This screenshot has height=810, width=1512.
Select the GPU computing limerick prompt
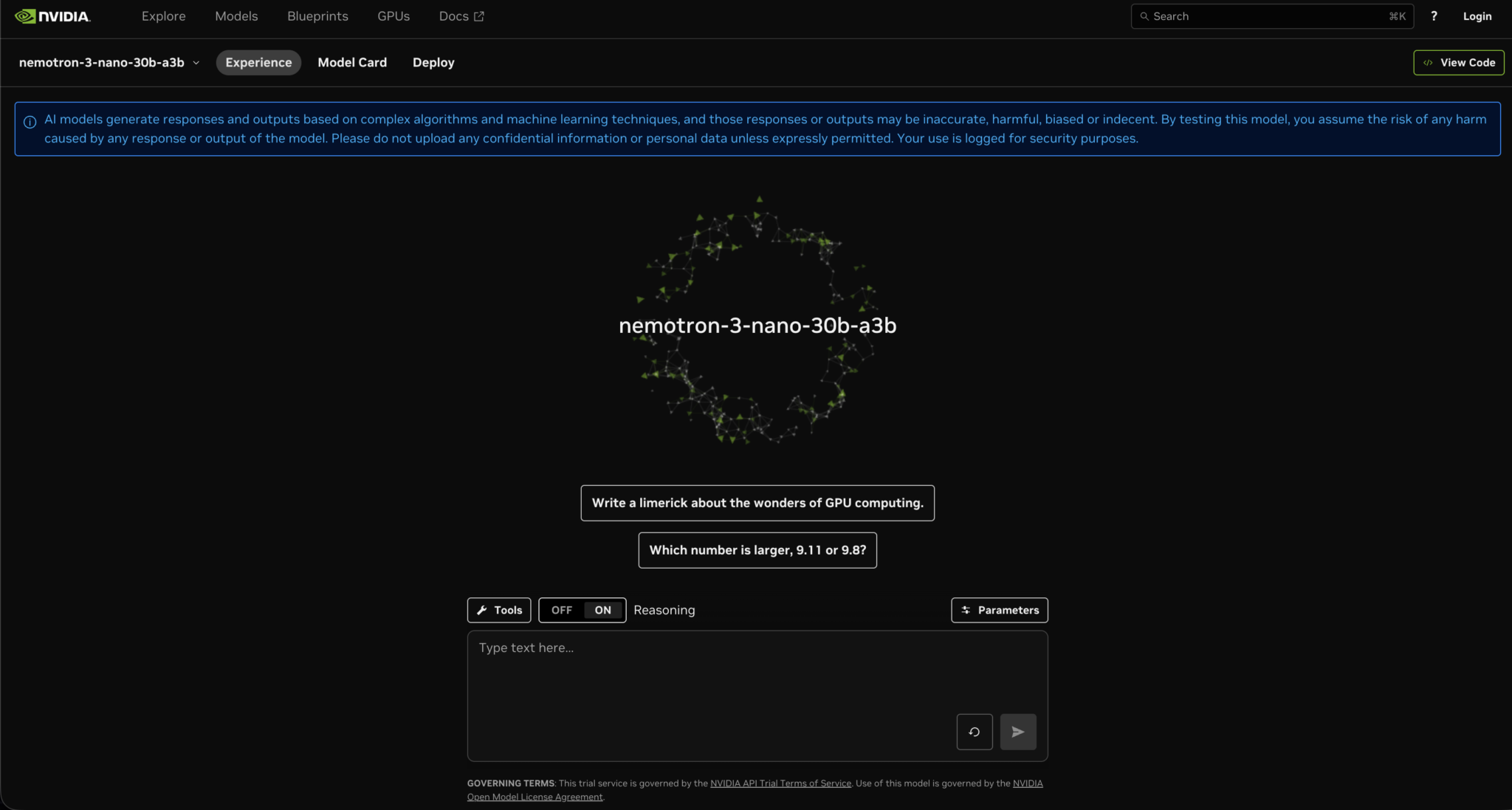click(757, 503)
